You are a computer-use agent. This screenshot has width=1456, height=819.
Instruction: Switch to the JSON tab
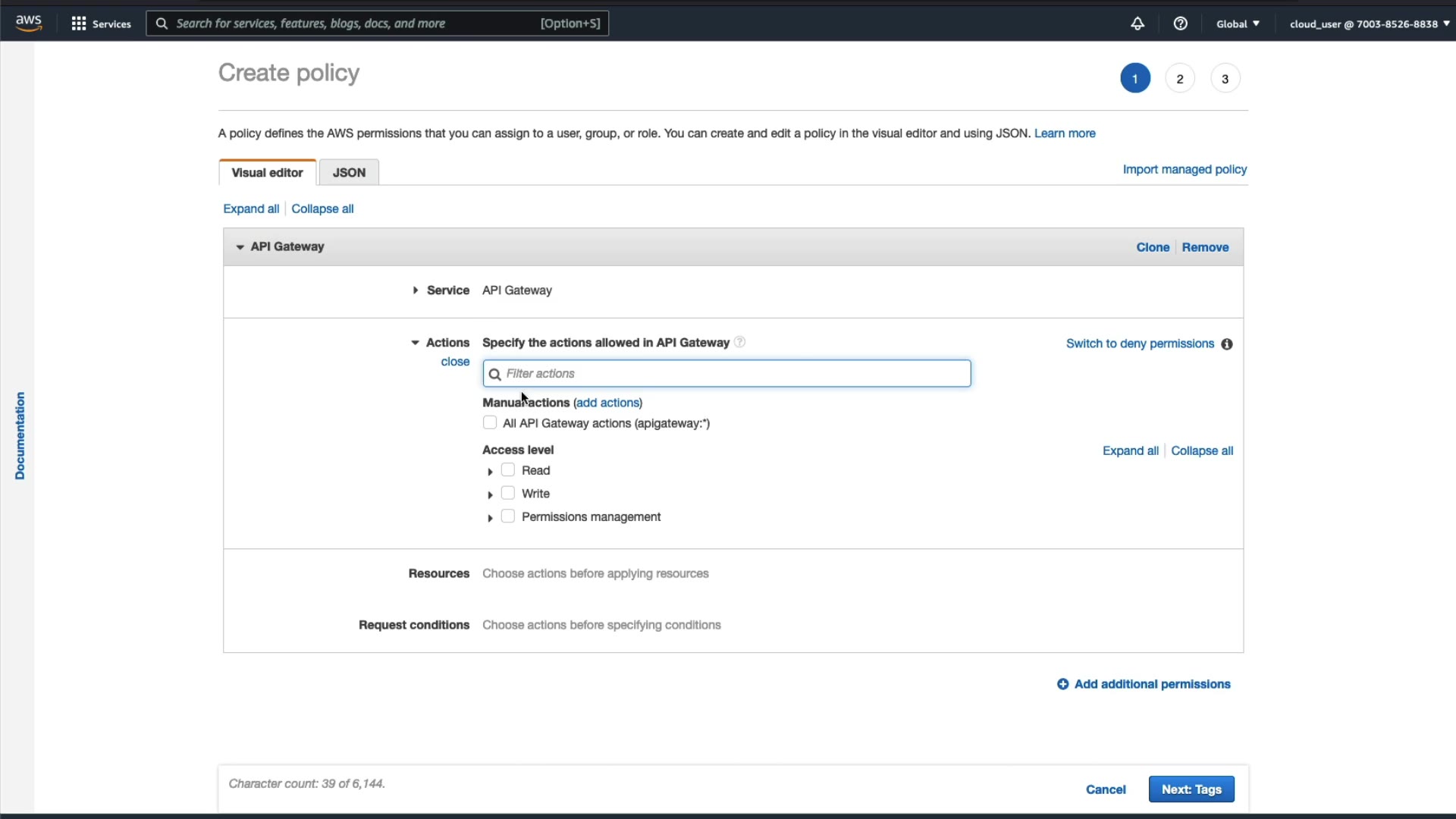click(349, 173)
